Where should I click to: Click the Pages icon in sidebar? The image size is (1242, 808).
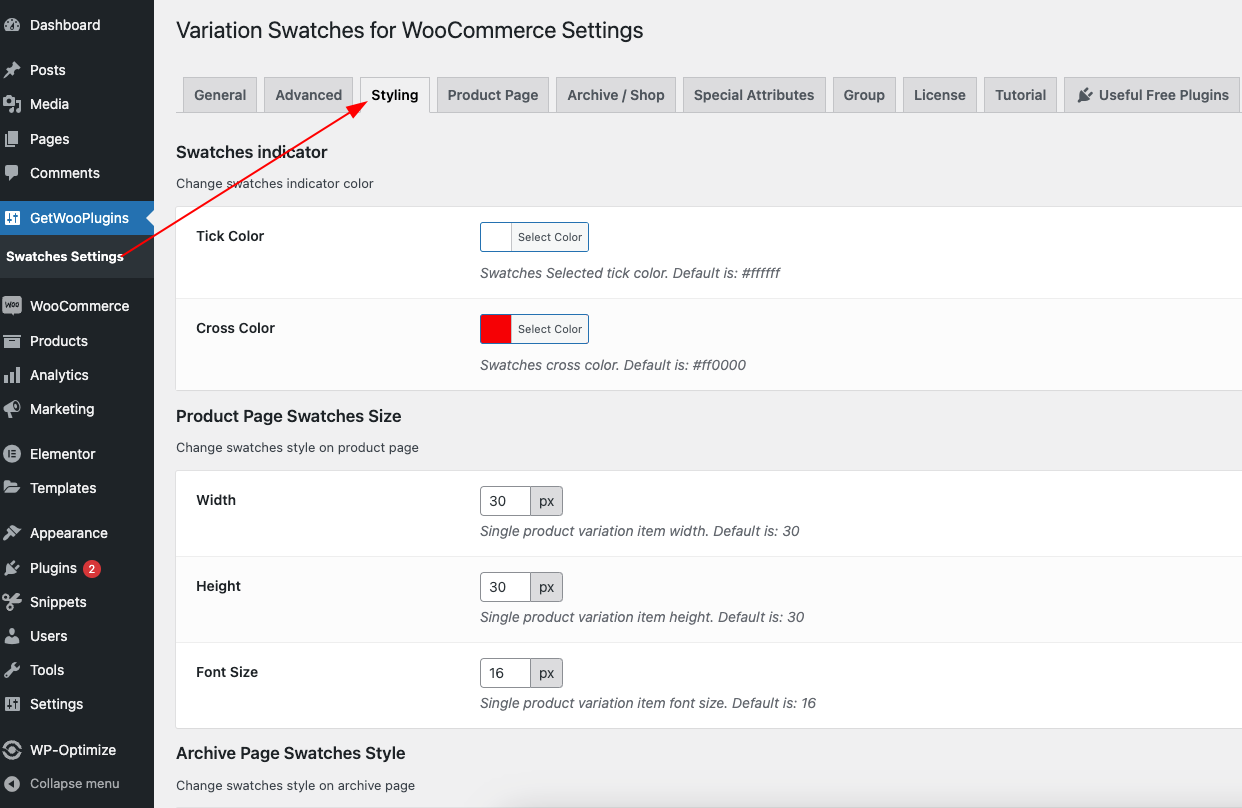[x=12, y=139]
